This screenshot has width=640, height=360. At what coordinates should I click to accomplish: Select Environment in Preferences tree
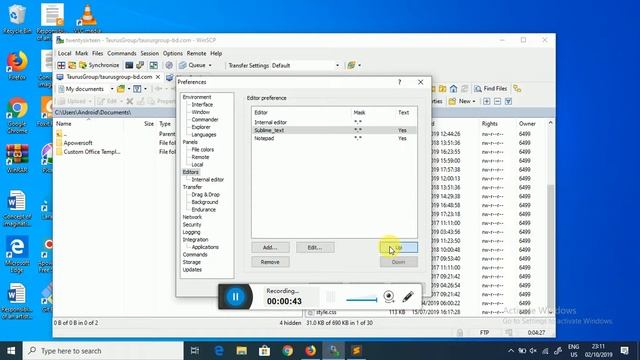197,97
